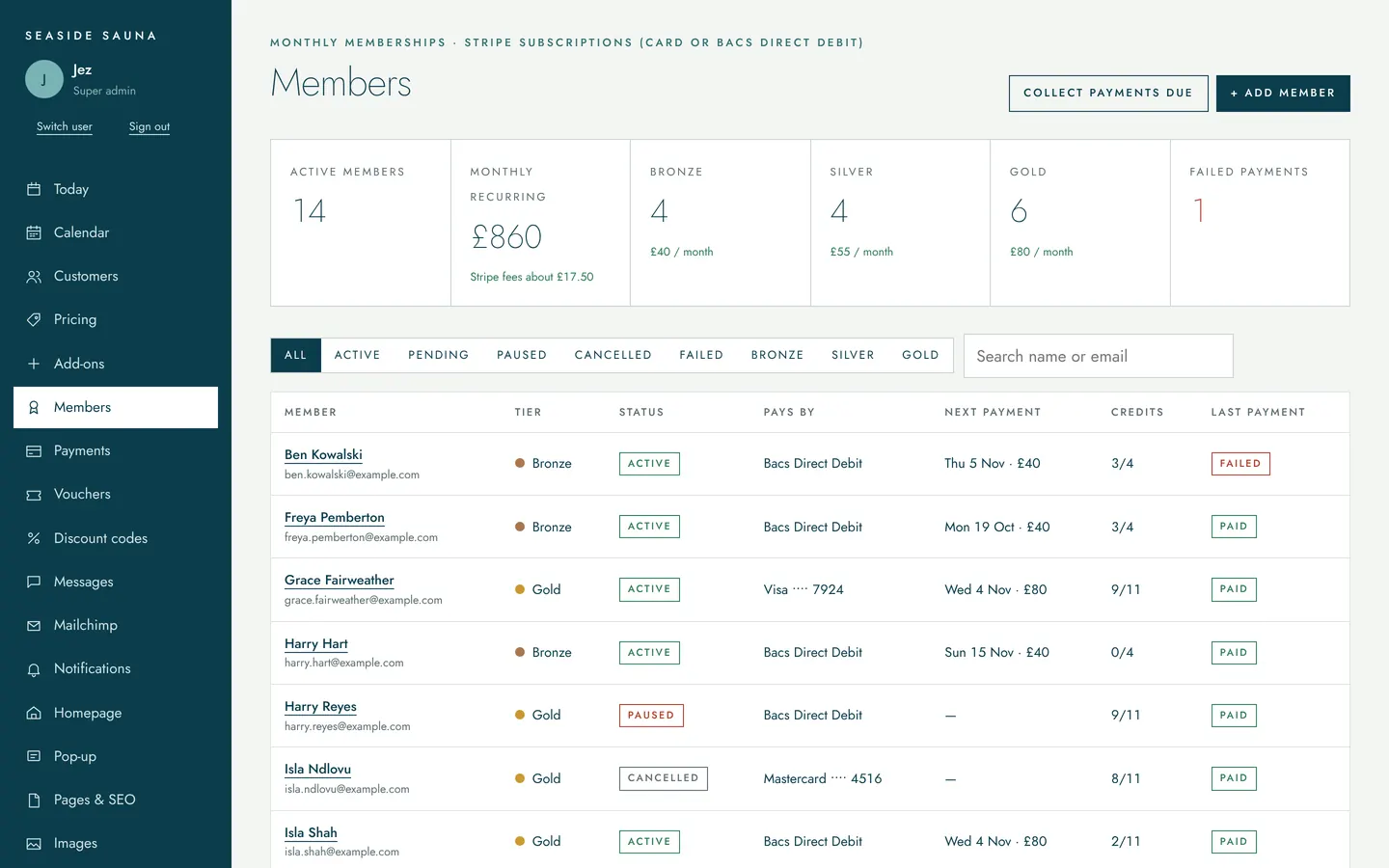The width and height of the screenshot is (1389, 868).
Task: Focus the Search name or email field
Action: coord(1099,356)
